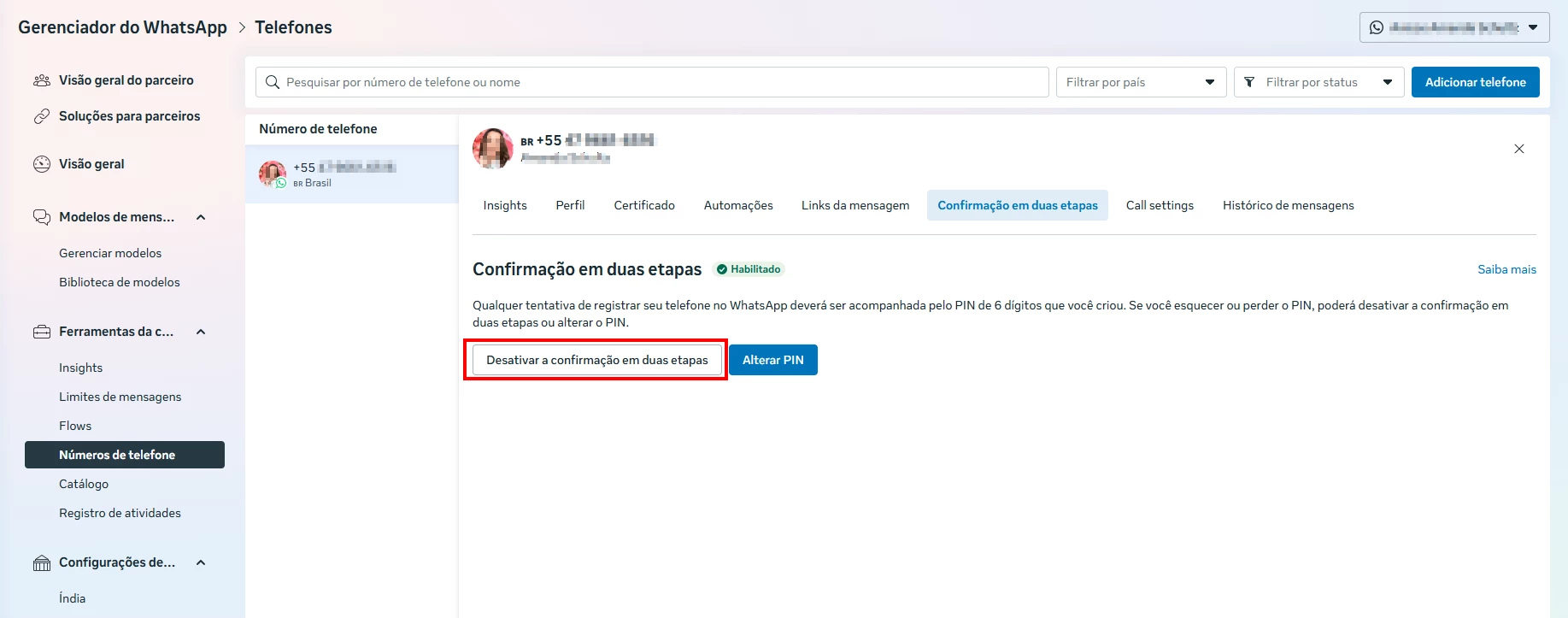Focus the phone number search field
Viewport: 1568px width, 618px height.
652,82
